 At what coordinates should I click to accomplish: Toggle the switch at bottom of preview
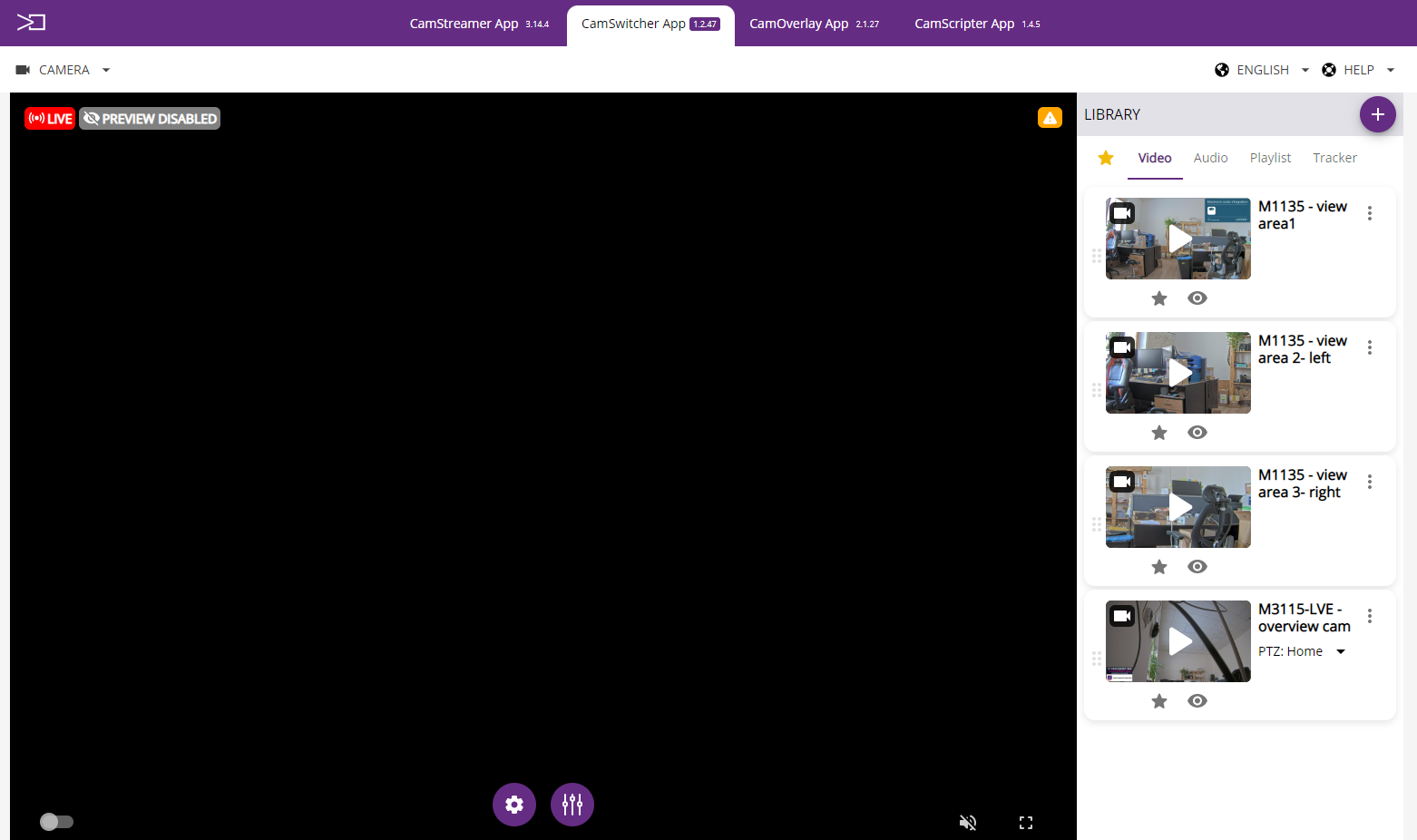[56, 822]
